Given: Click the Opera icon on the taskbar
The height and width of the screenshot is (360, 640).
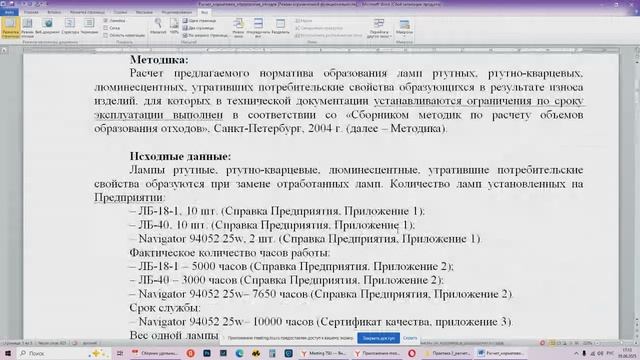Looking at the screenshot, I should point(412,353).
